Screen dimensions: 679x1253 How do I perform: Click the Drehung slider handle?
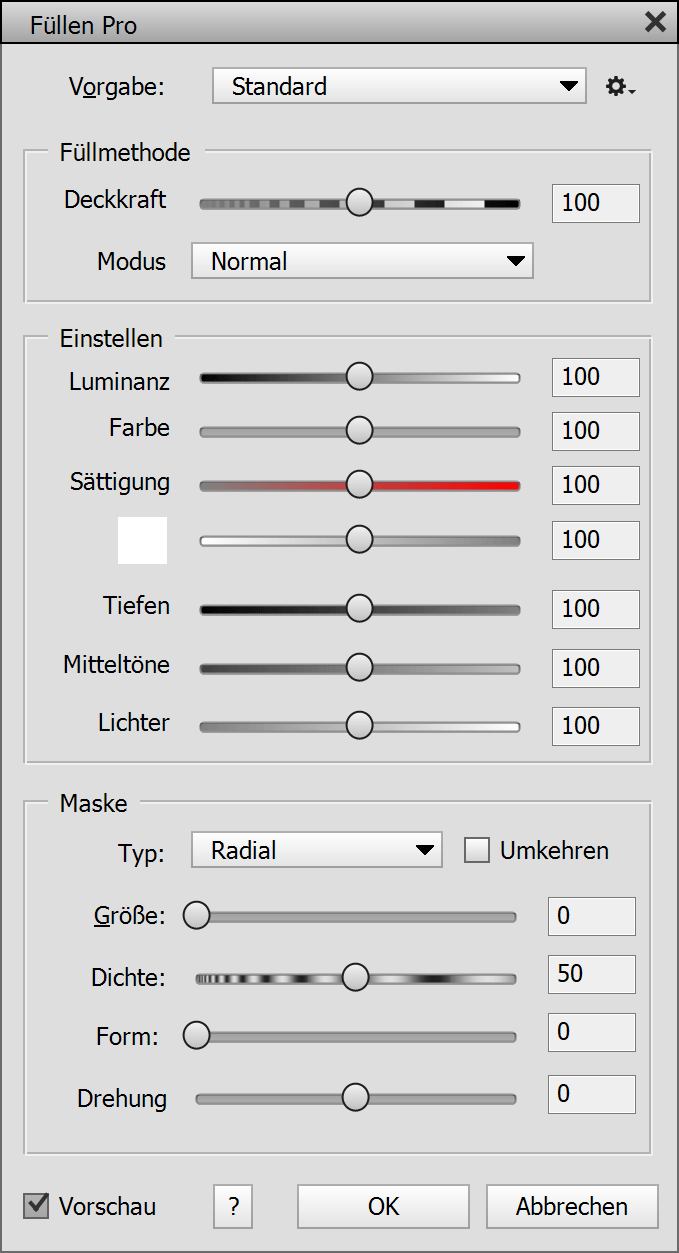(355, 1098)
